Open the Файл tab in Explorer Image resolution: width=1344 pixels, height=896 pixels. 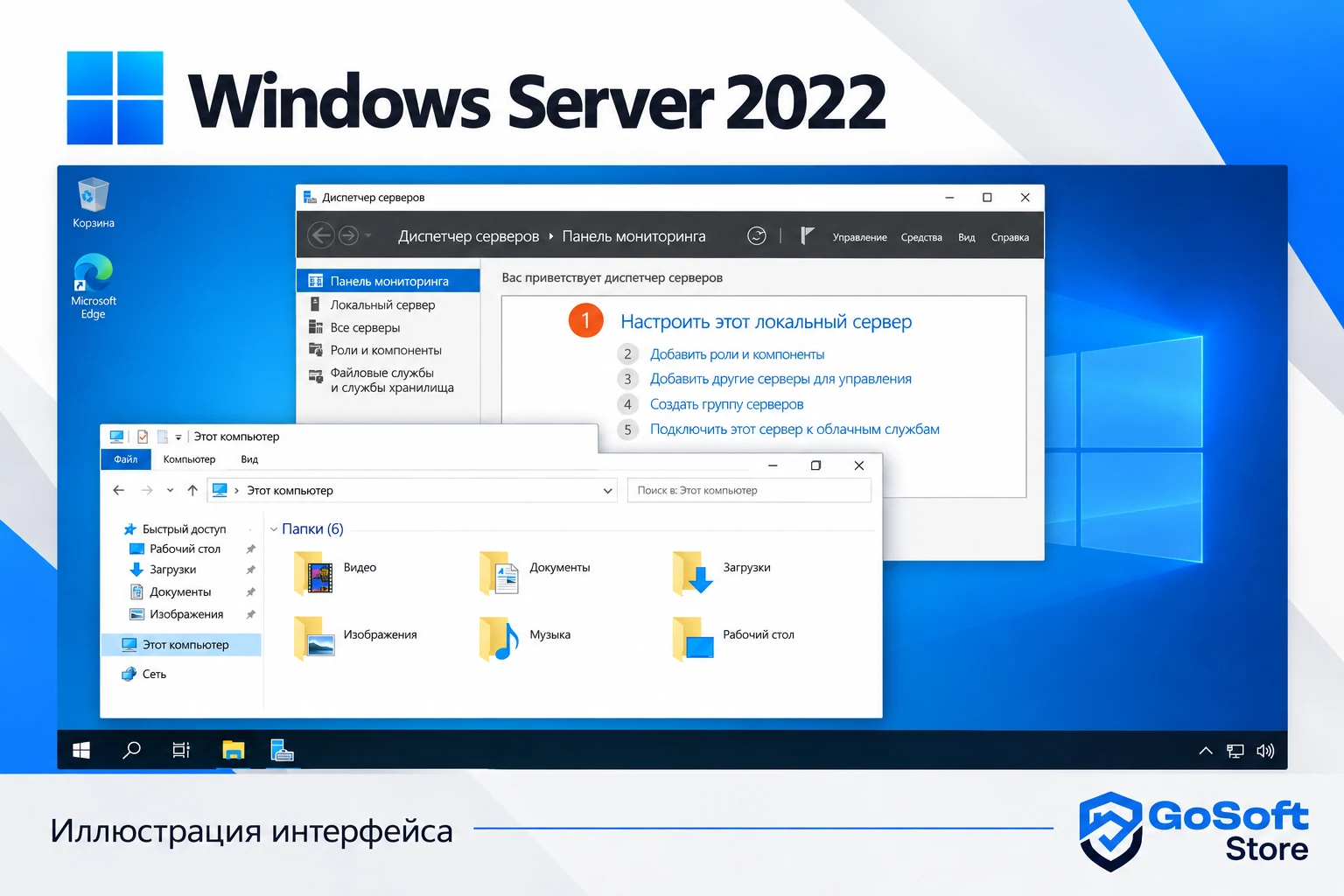[126, 459]
